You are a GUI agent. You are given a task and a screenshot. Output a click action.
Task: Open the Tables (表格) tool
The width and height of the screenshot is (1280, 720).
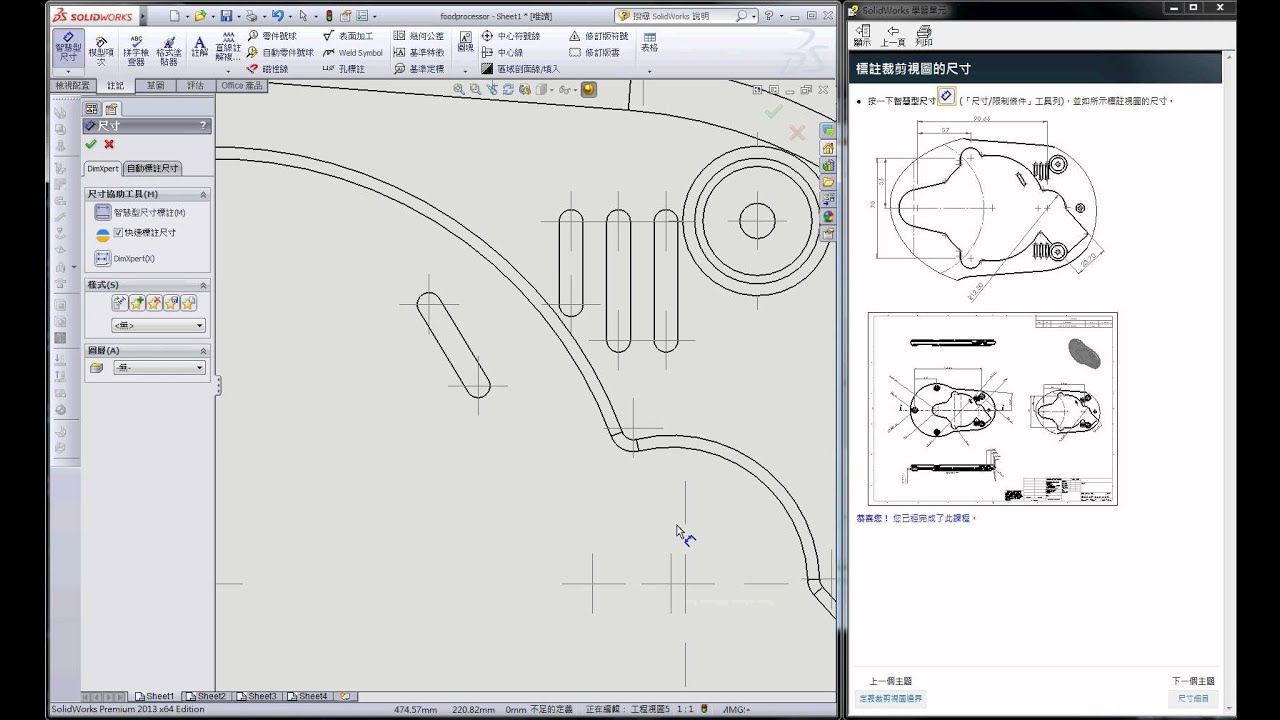click(649, 42)
